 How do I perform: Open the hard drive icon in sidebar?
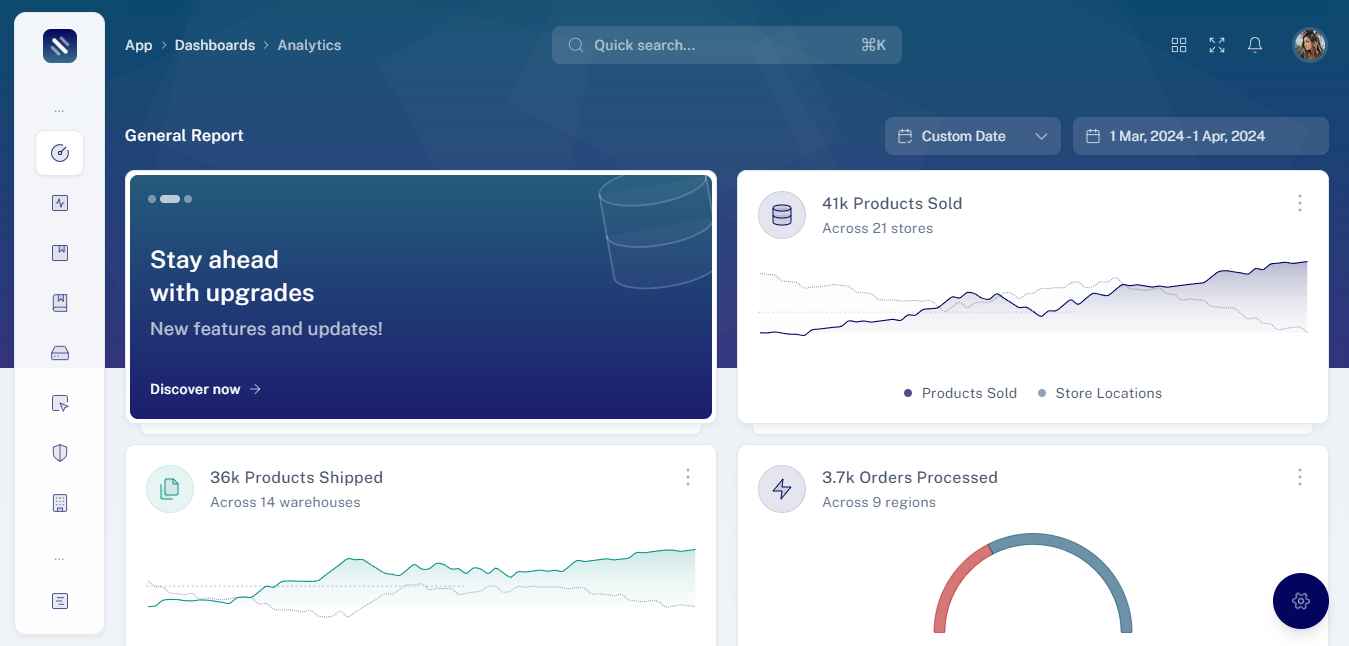tap(59, 353)
